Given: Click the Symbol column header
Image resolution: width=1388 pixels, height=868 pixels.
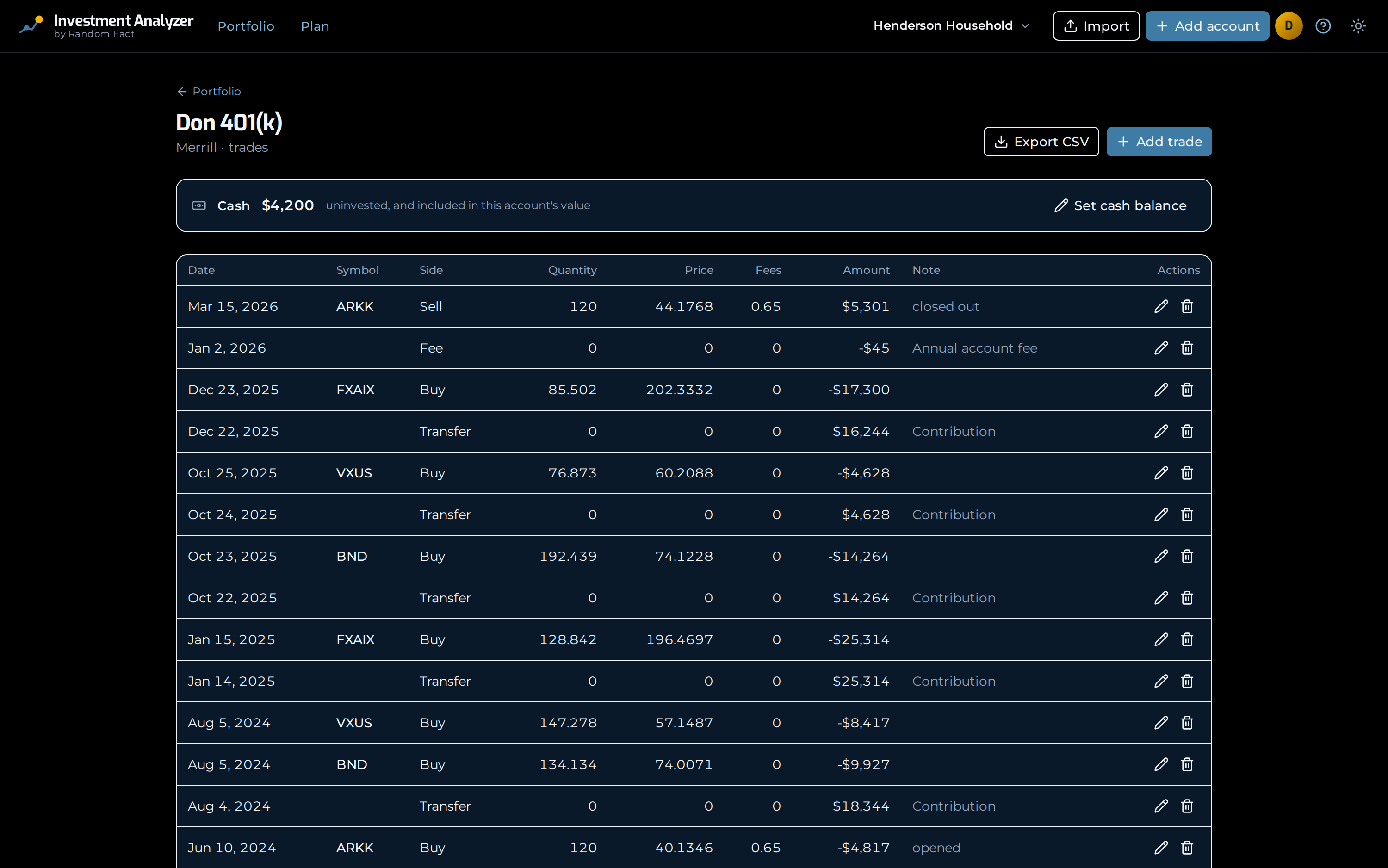Looking at the screenshot, I should (x=357, y=270).
